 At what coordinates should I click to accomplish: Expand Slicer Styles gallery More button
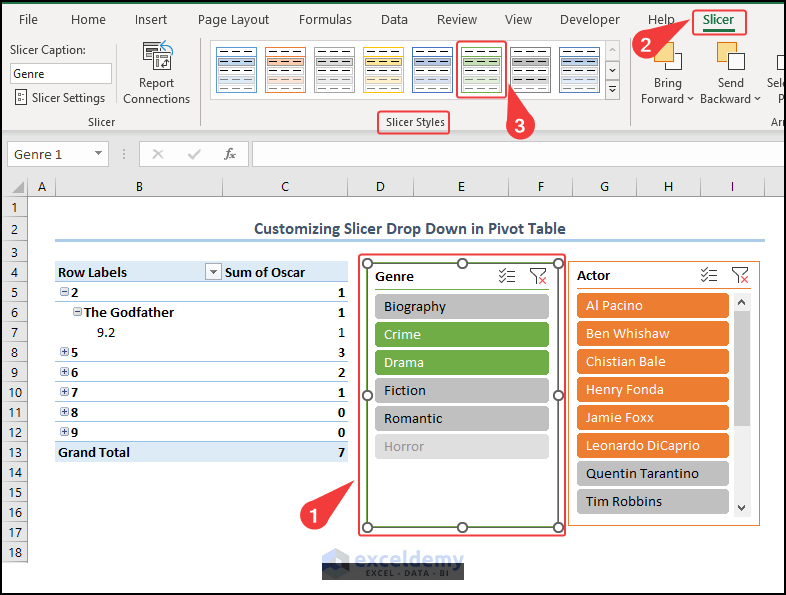coord(612,90)
